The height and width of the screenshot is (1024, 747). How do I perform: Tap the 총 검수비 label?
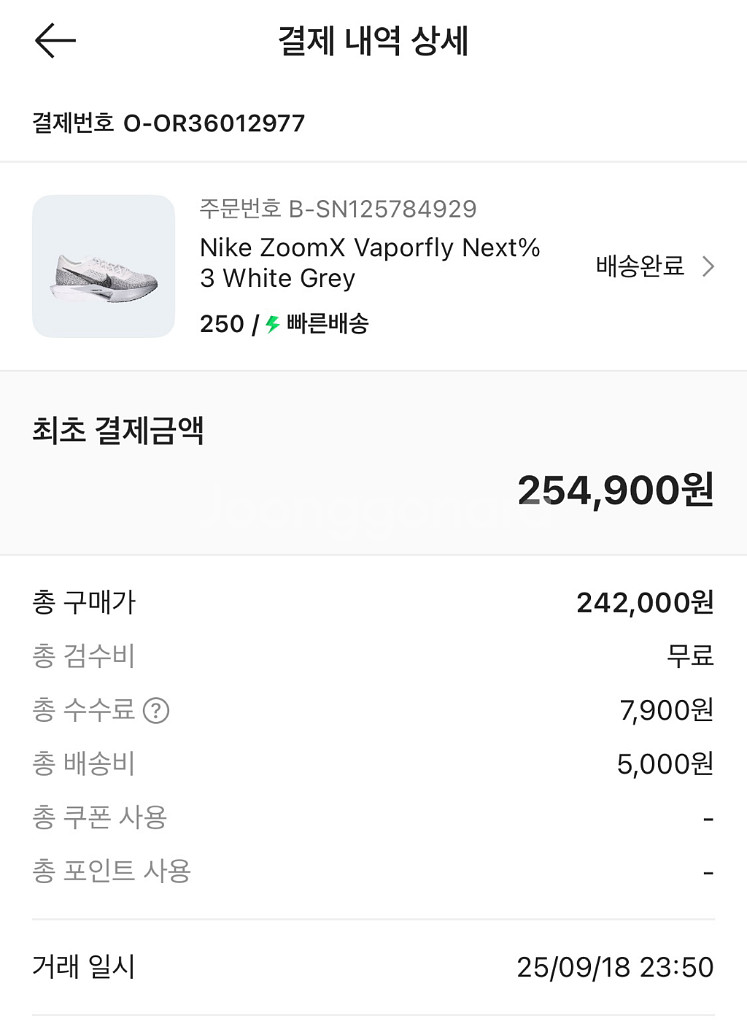83,656
